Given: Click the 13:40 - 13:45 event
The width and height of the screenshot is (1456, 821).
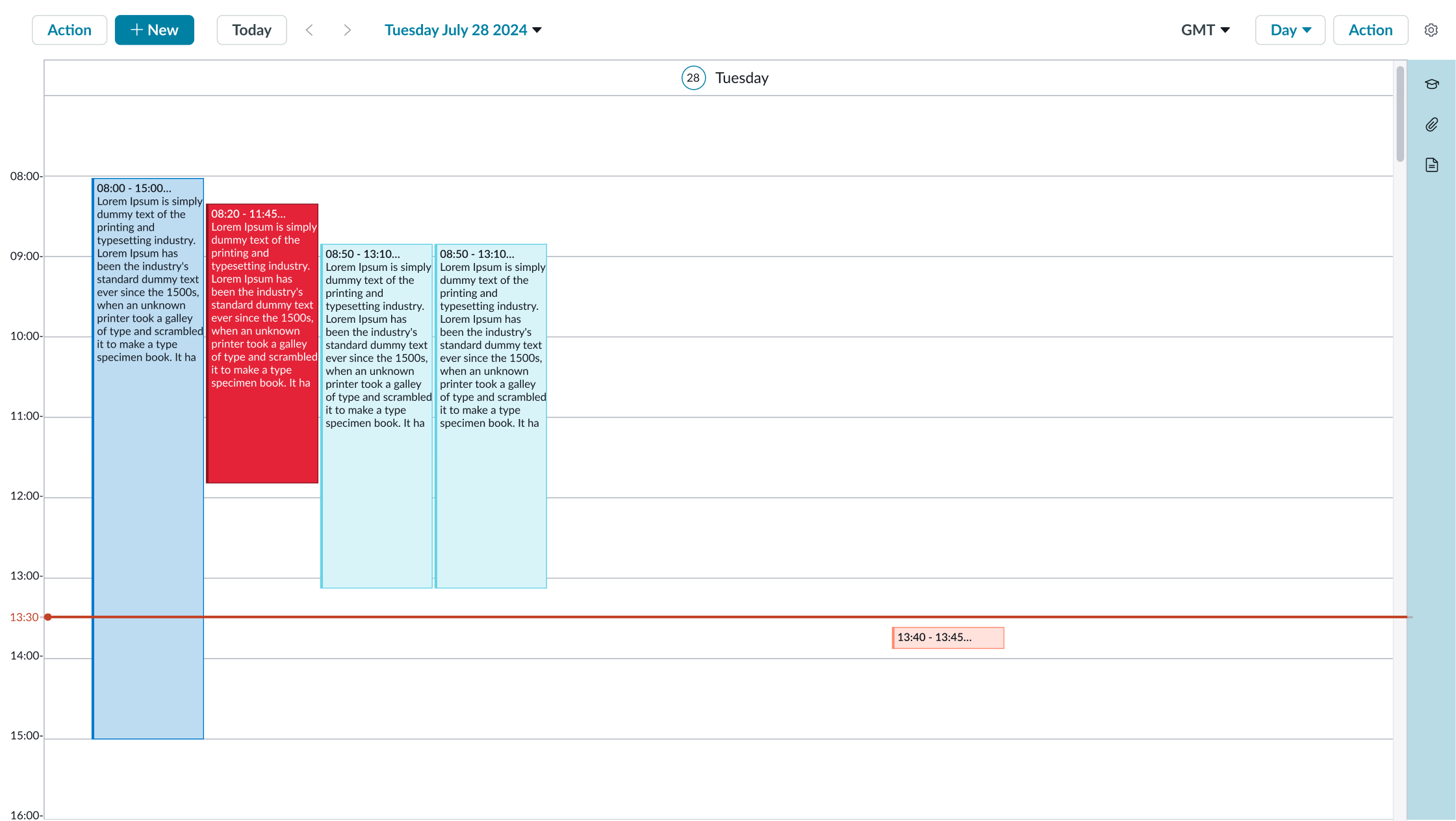Looking at the screenshot, I should pos(947,637).
